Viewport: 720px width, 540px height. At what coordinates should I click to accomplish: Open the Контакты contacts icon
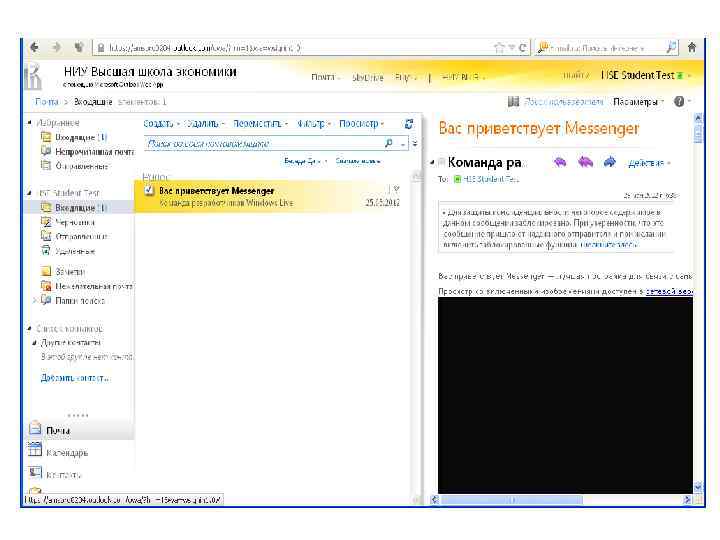(x=35, y=472)
